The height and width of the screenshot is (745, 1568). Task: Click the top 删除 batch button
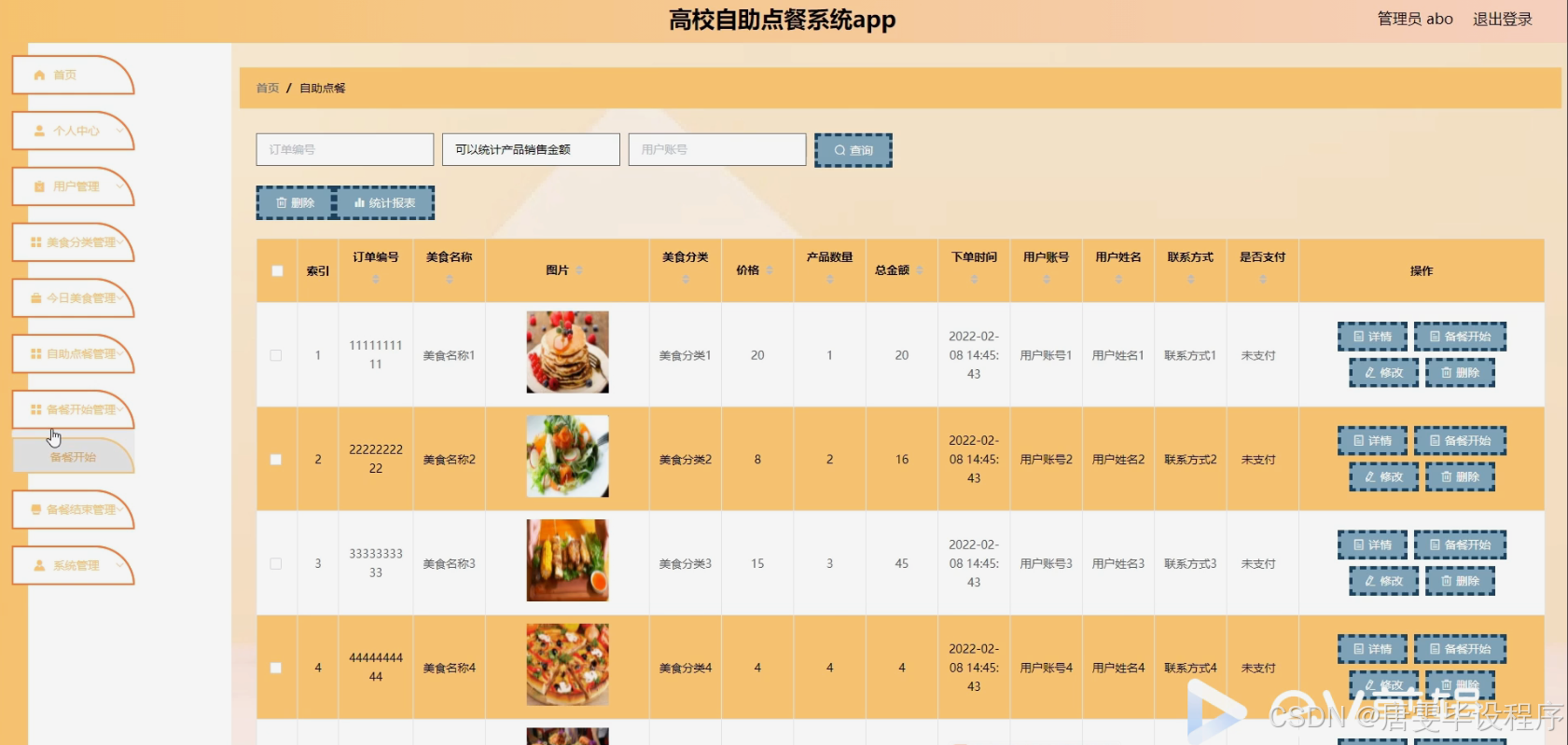pyautogui.click(x=295, y=202)
